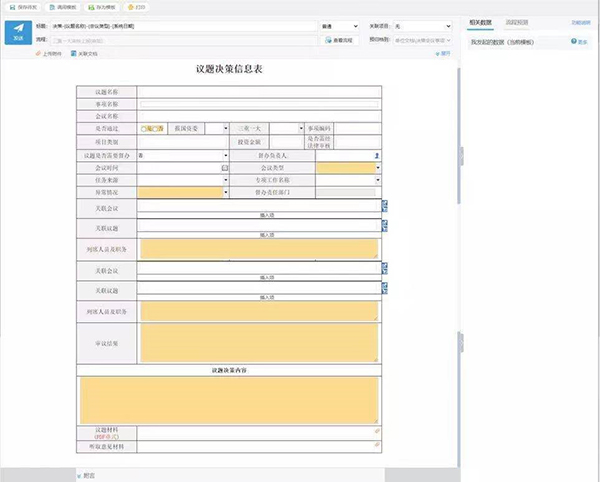Click 插入项 under the second 关联议题 row
The width and height of the screenshot is (600, 482).
click(x=267, y=297)
